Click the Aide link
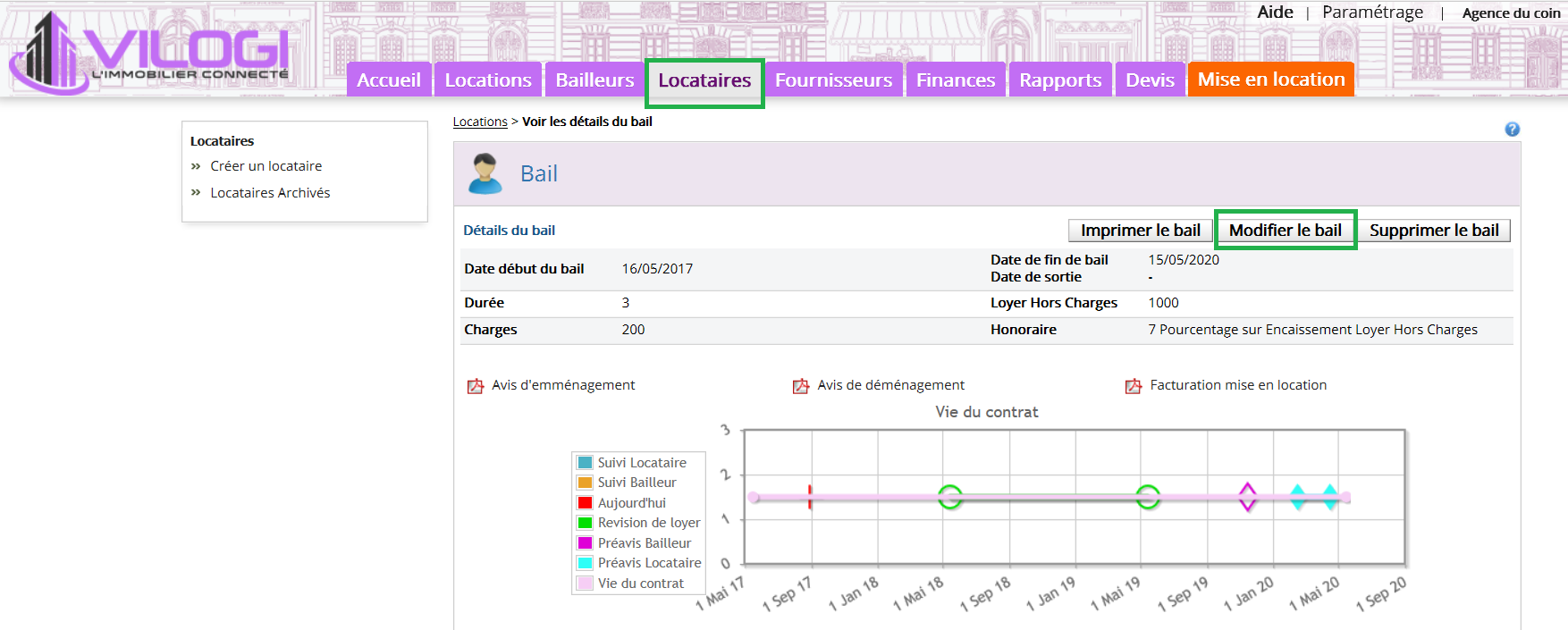Image resolution: width=1568 pixels, height=630 pixels. point(1275,13)
